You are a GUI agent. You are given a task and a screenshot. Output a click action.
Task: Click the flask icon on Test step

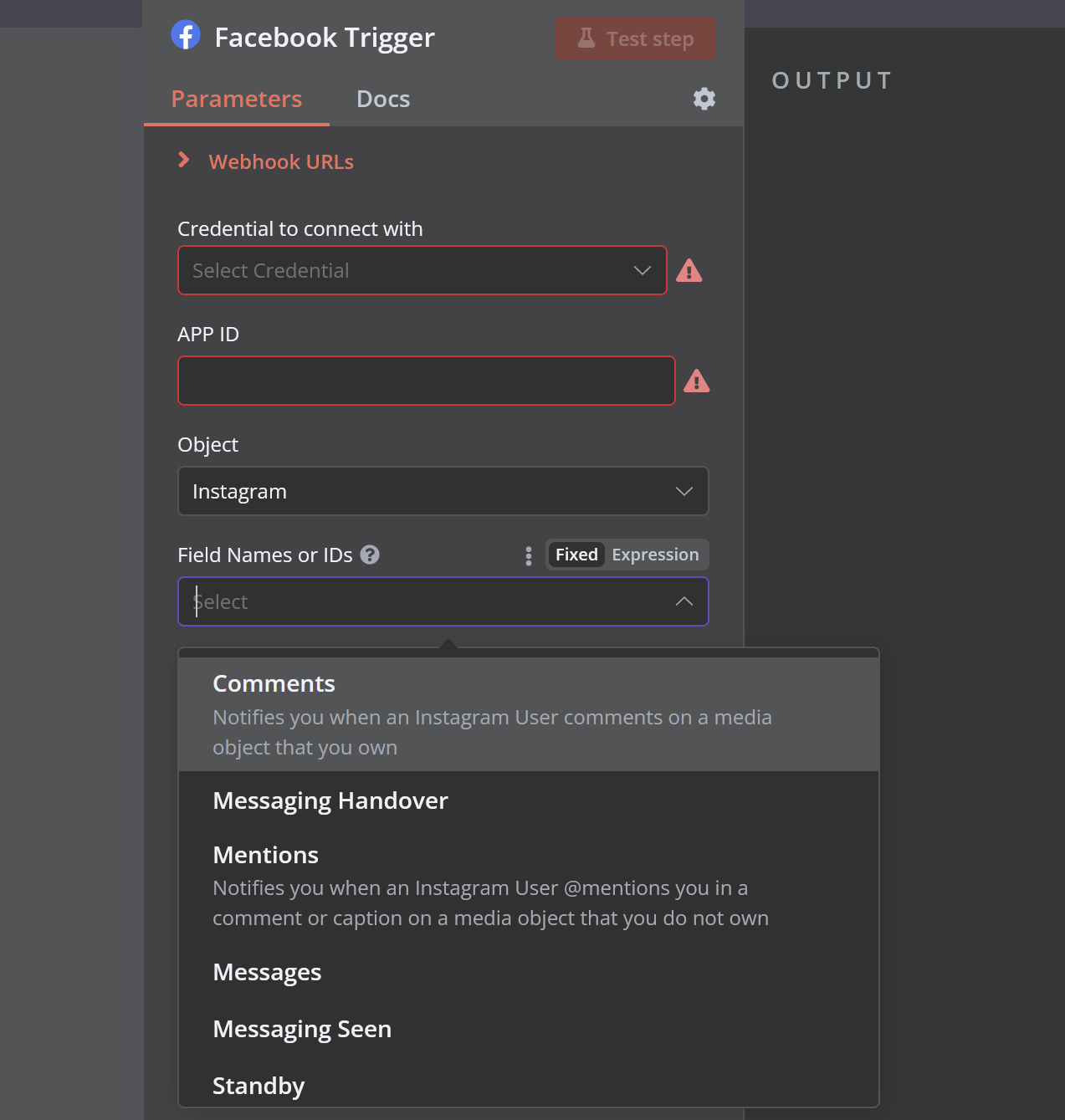(586, 38)
